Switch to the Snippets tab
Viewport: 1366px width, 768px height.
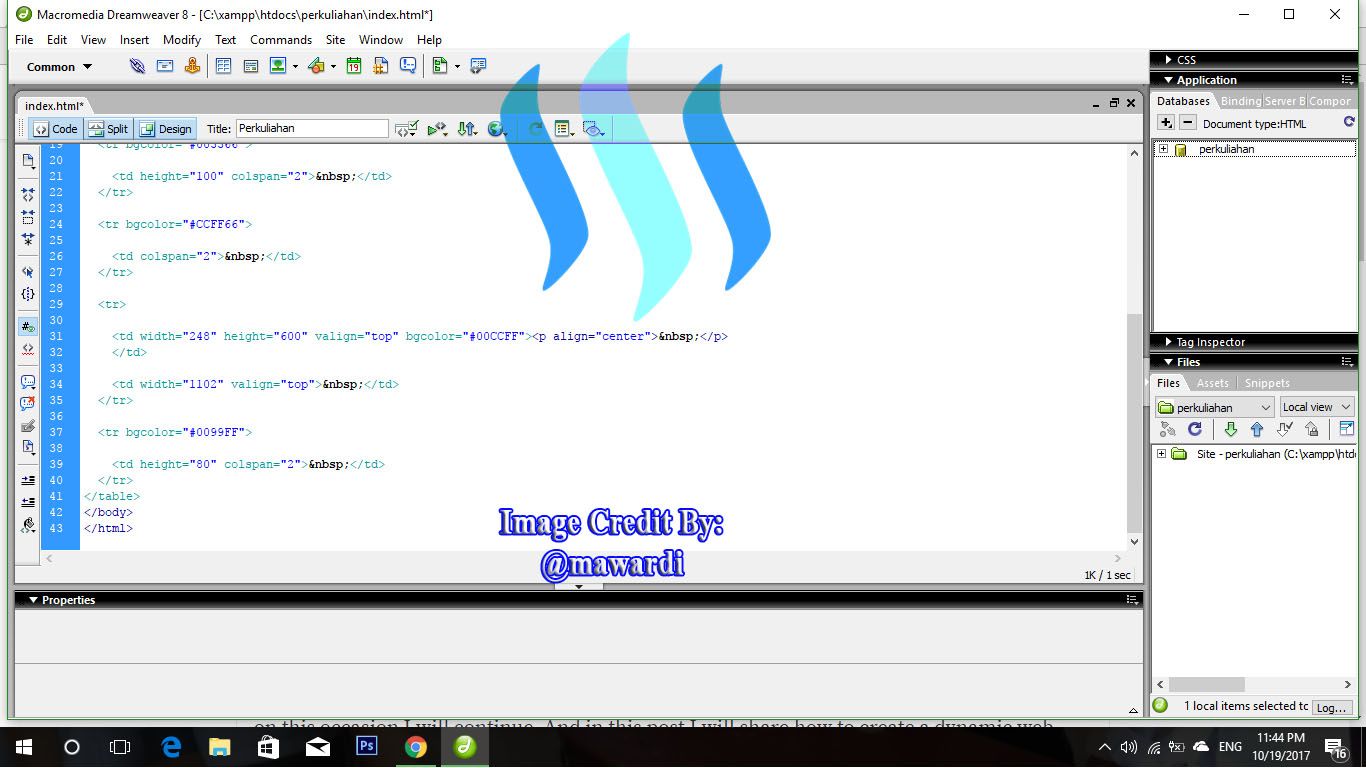tap(1267, 383)
